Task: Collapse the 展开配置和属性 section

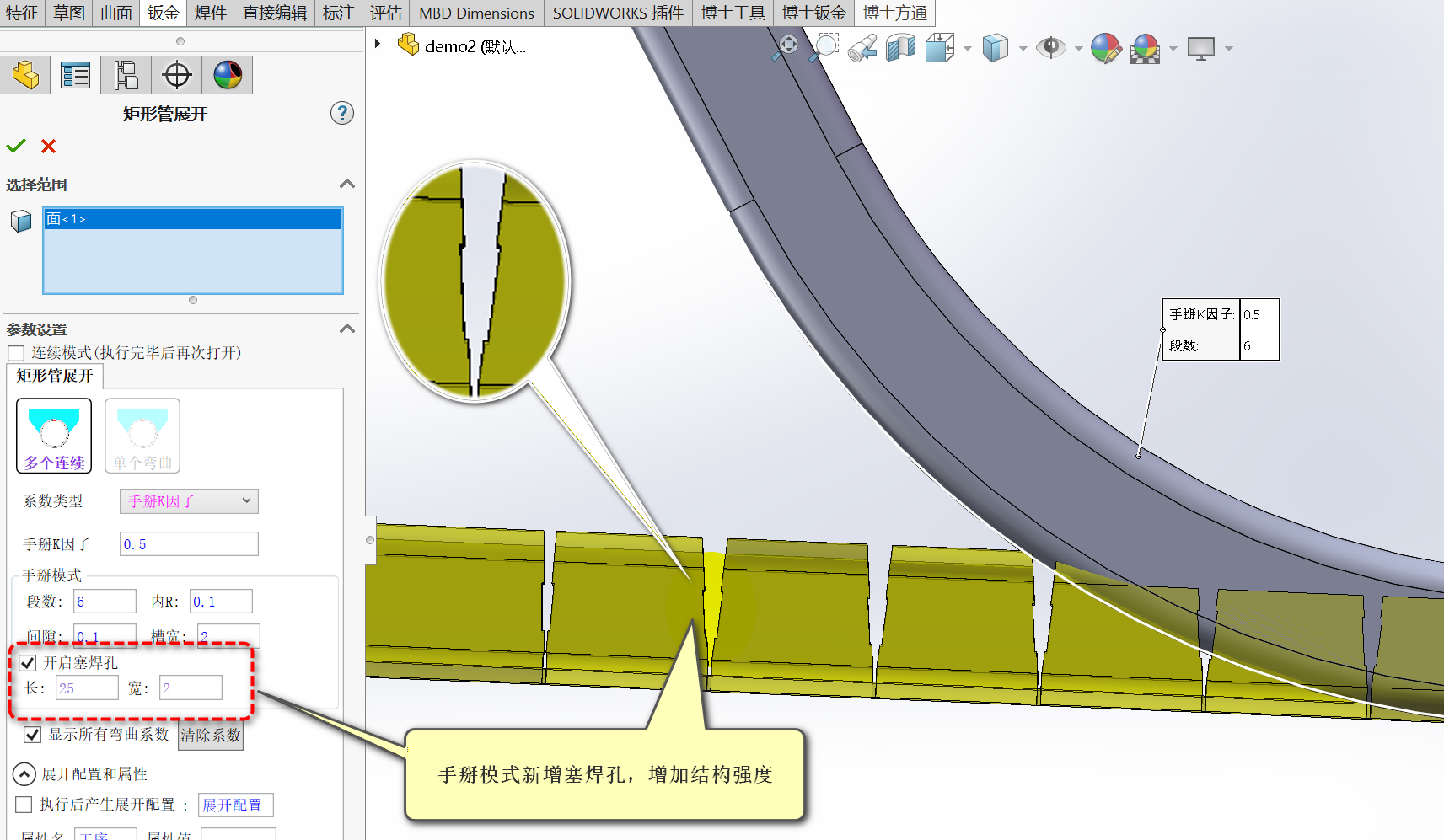Action: click(x=24, y=774)
